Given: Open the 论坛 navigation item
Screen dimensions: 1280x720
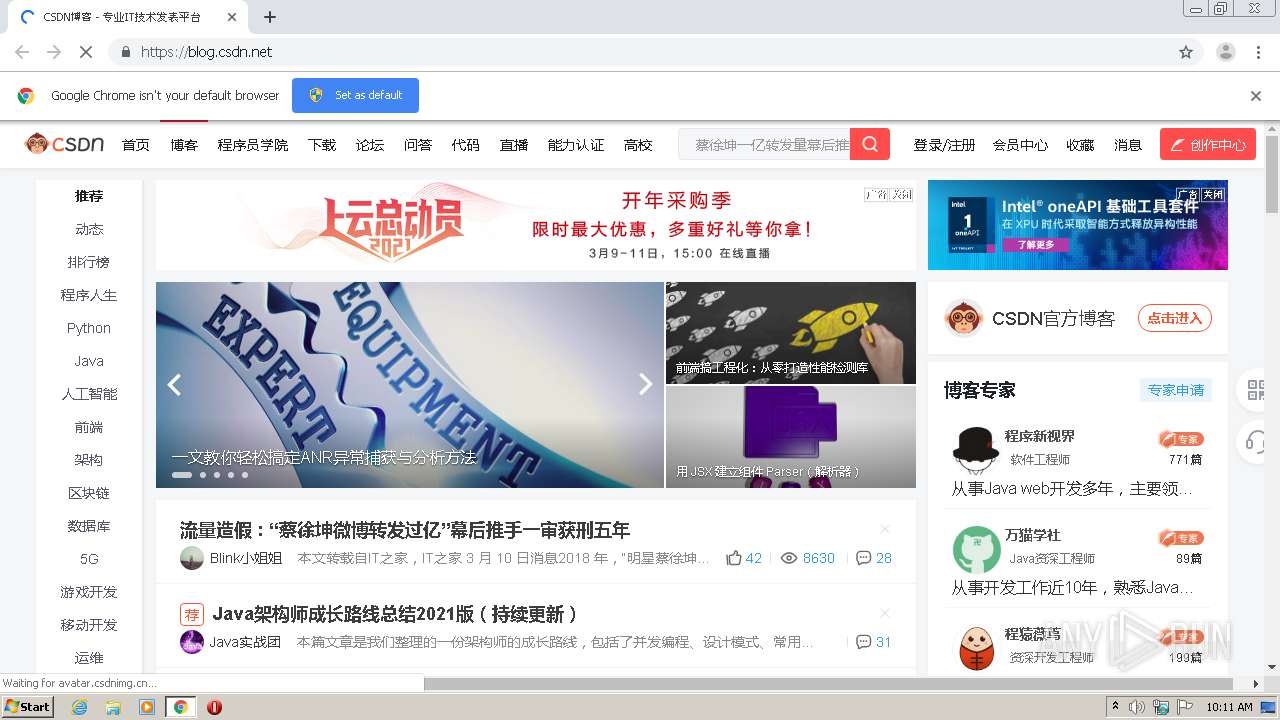Looking at the screenshot, I should 370,145.
